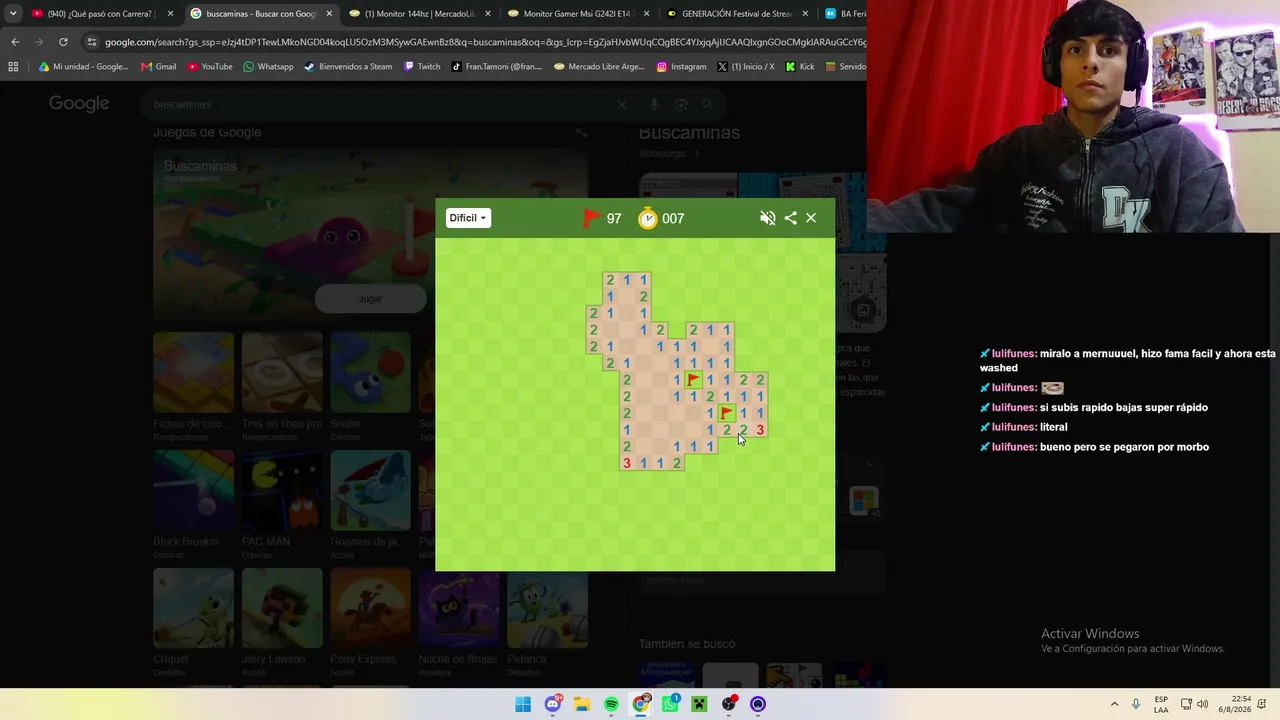Viewport: 1280px width, 720px height.
Task: Open the '(1) Inicio / X' bookmark
Action: tap(746, 67)
